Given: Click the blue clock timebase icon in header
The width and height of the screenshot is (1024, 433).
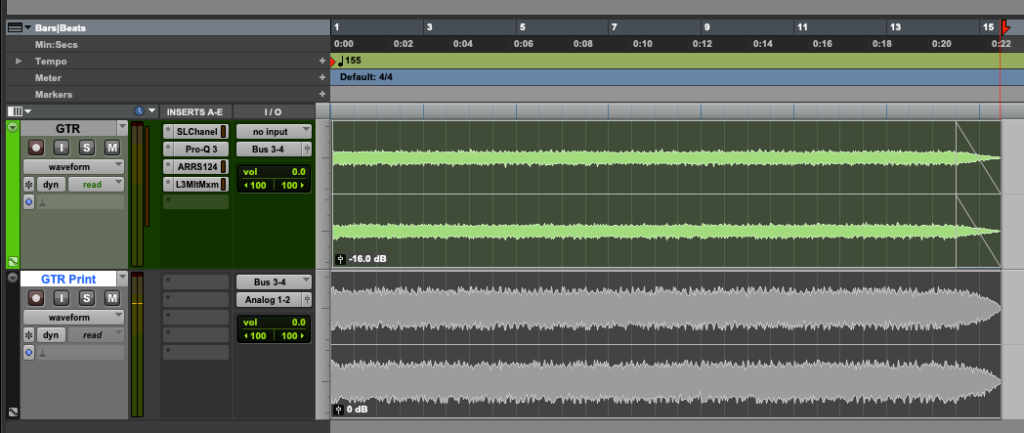Looking at the screenshot, I should click(x=139, y=111).
